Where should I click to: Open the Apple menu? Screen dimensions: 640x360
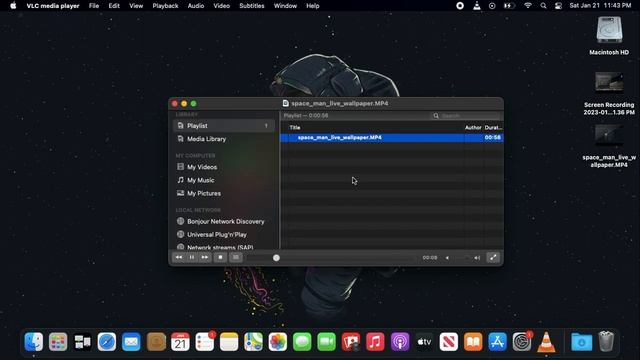tap(13, 6)
